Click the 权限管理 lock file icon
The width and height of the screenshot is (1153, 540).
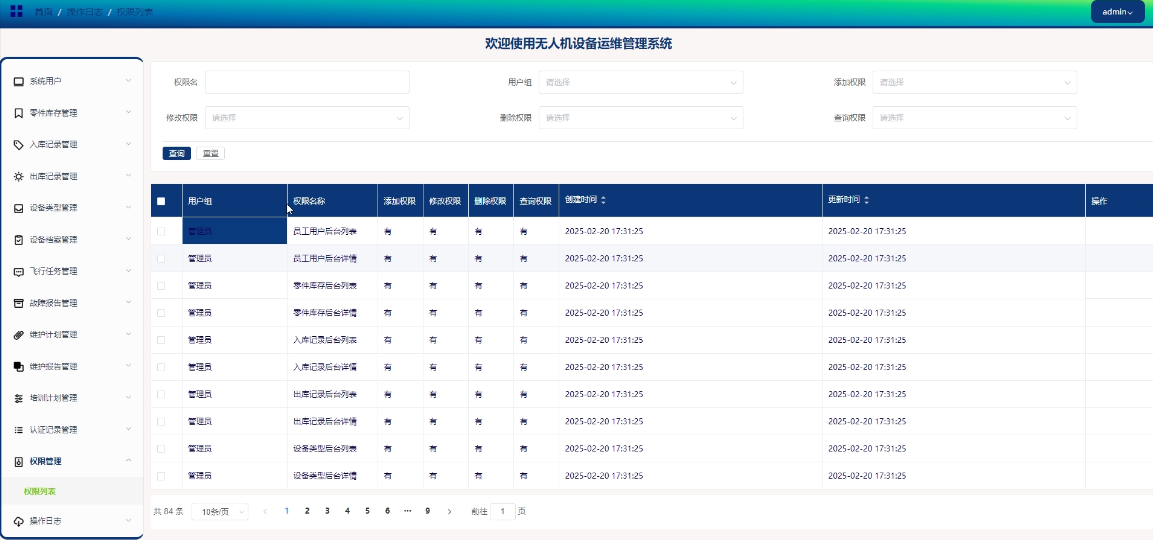[19, 461]
